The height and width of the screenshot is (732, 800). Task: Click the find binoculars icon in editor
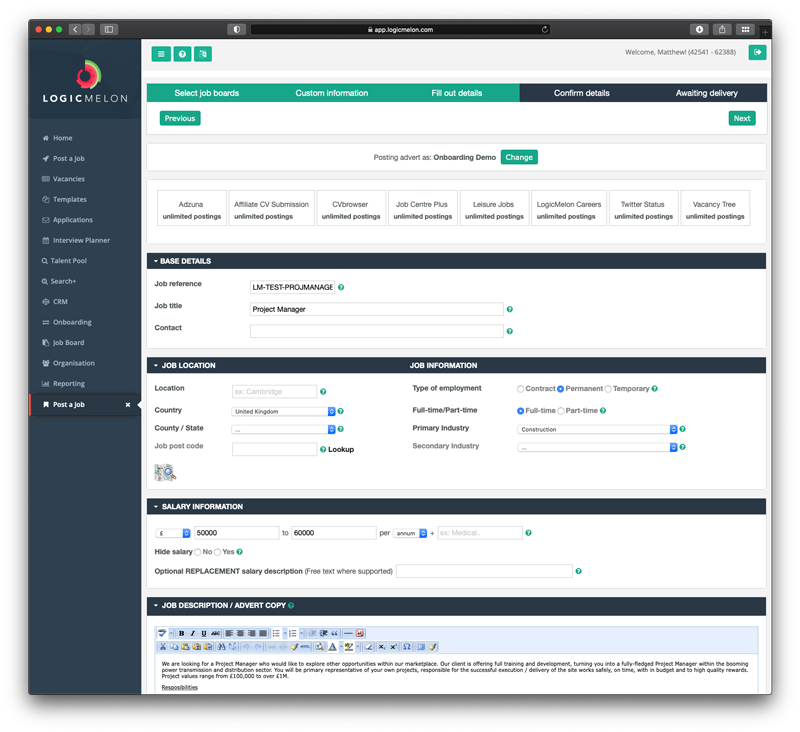221,646
